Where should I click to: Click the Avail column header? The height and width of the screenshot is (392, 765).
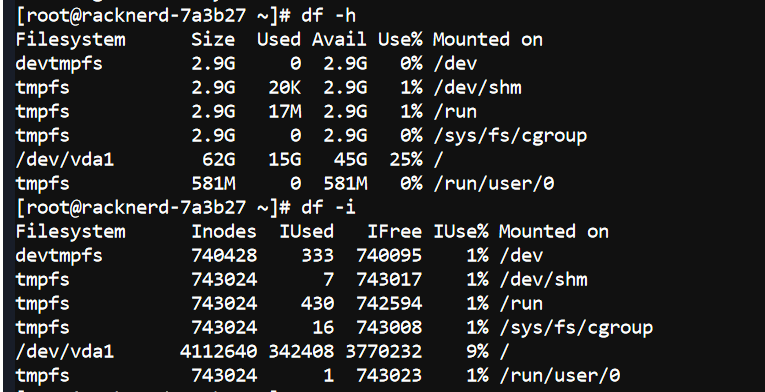point(340,40)
